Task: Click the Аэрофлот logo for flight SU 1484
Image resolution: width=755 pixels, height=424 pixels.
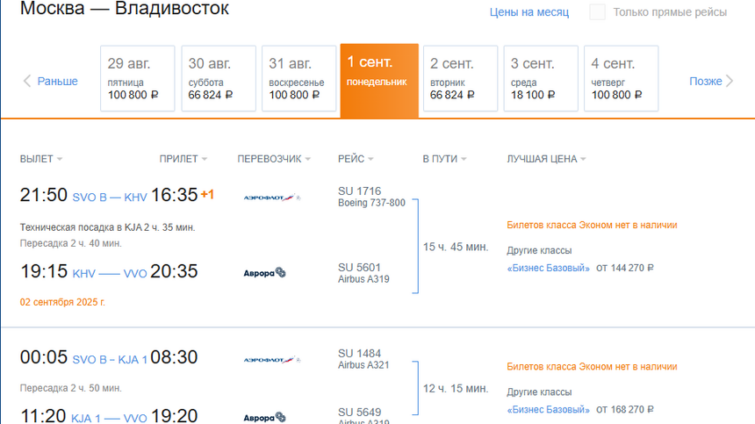Action: coord(272,360)
